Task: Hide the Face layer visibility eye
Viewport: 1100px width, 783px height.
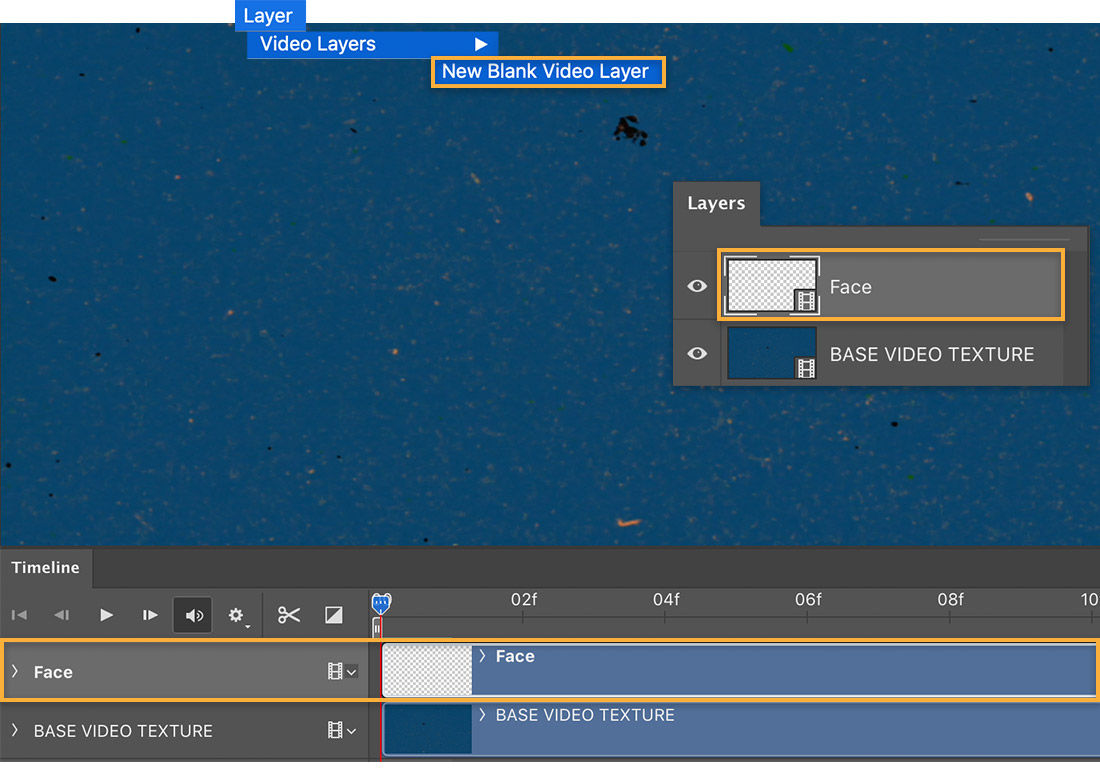Action: pyautogui.click(x=697, y=285)
